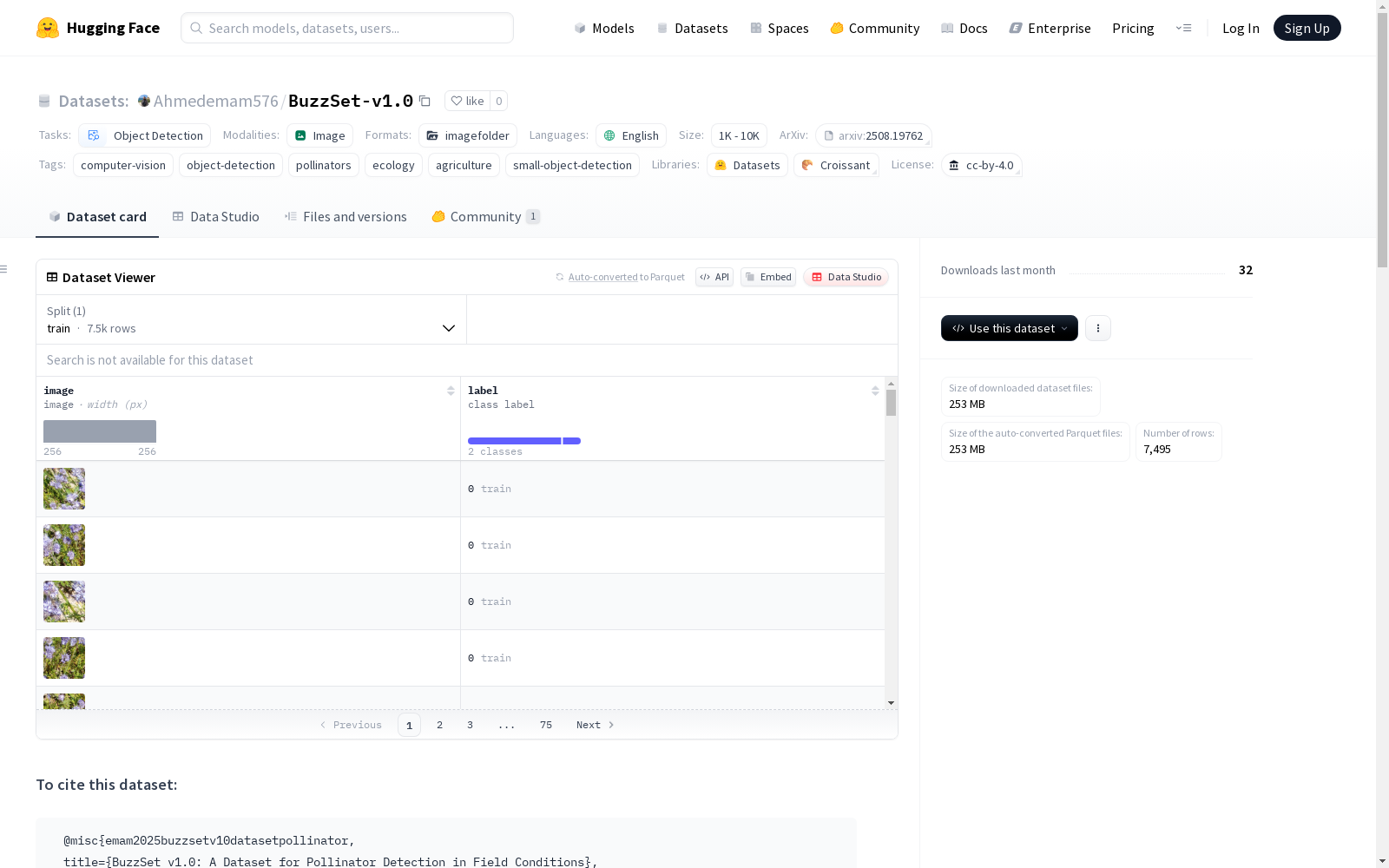1389x868 pixels.
Task: Click the like heart button
Action: pyautogui.click(x=467, y=101)
